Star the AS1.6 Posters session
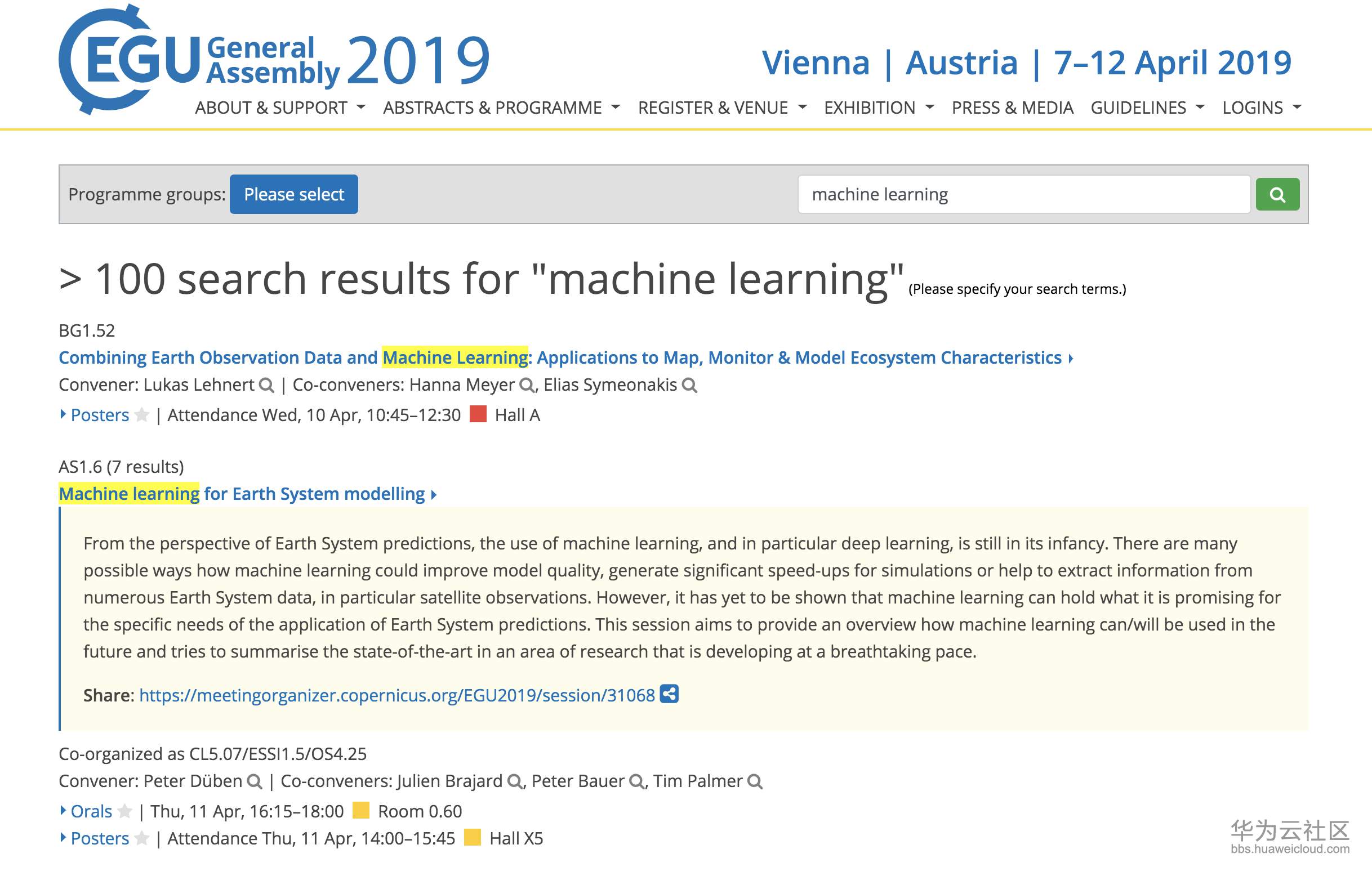The height and width of the screenshot is (876, 1372). click(x=142, y=839)
